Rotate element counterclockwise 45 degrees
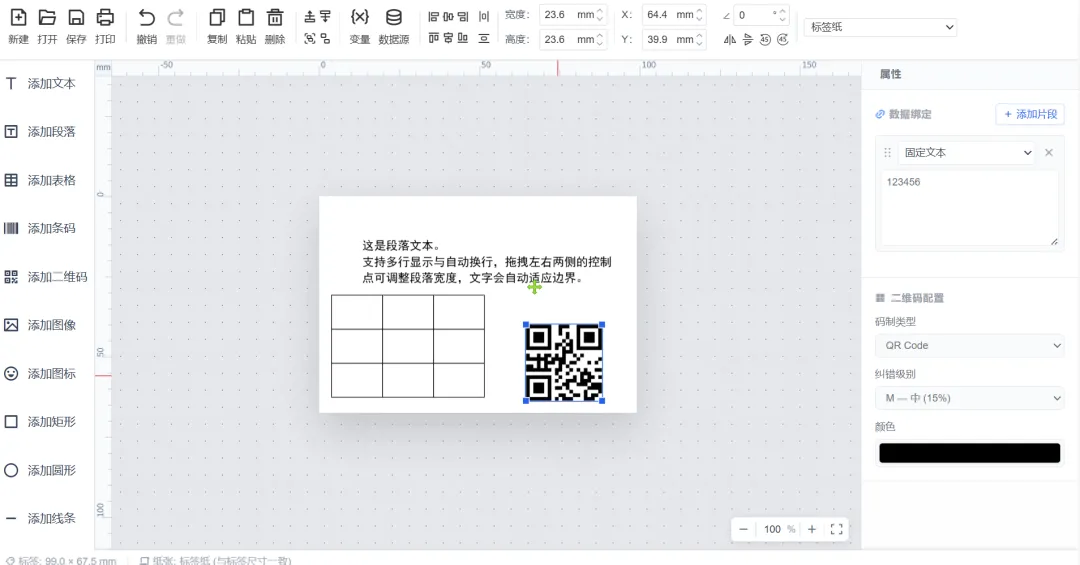The width and height of the screenshot is (1080, 565). [x=765, y=39]
